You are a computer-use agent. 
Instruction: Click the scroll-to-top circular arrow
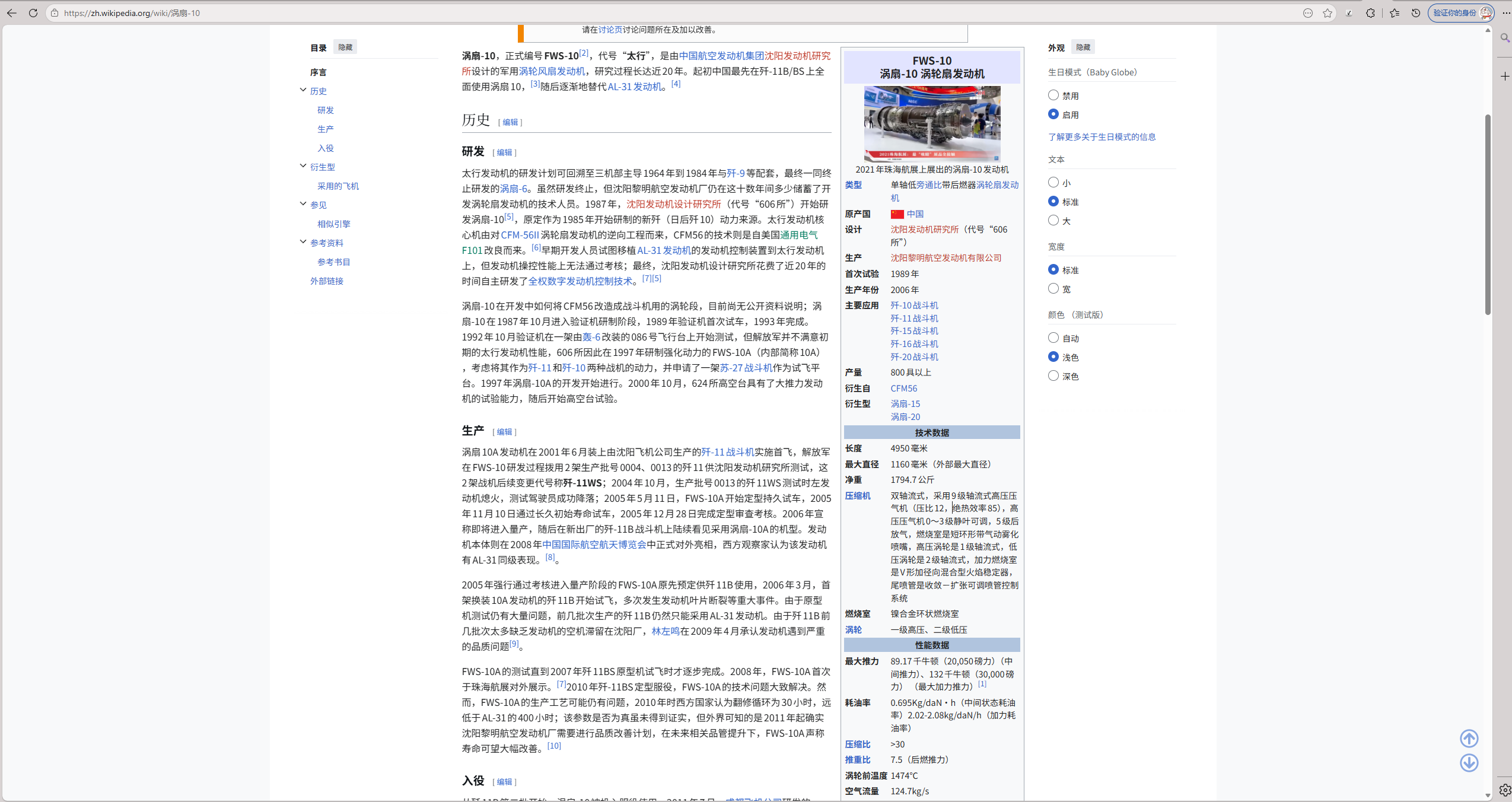[x=1469, y=738]
